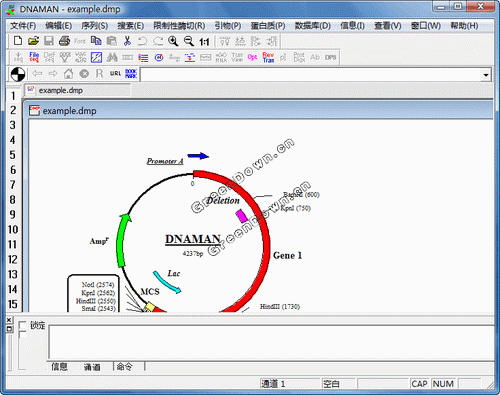Click the Zoom In magnifier icon
The width and height of the screenshot is (500, 395).
(173, 41)
